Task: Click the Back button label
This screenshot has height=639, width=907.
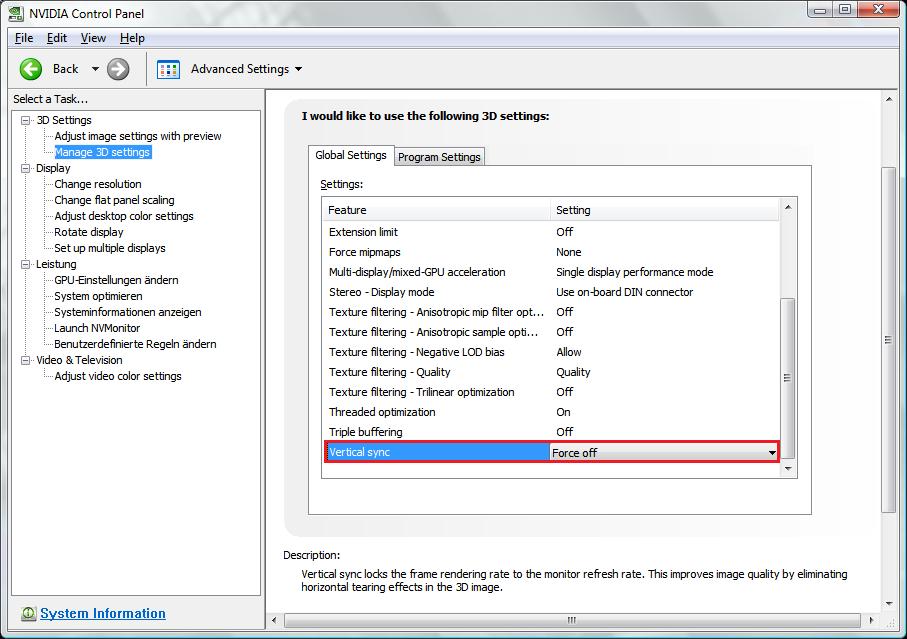Action: tap(65, 69)
